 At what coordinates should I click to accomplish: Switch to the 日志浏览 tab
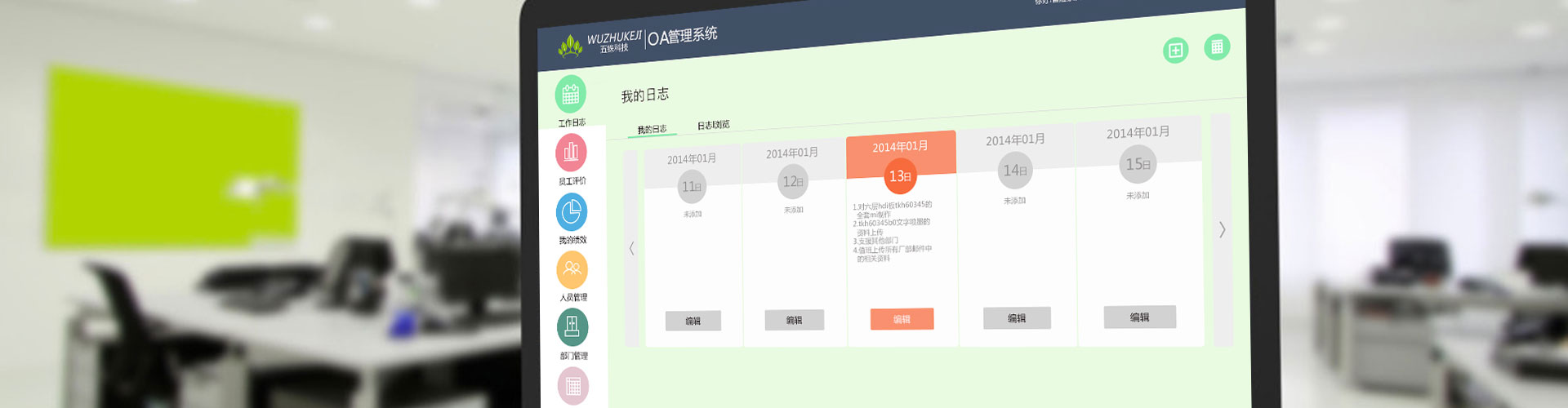[x=713, y=125]
